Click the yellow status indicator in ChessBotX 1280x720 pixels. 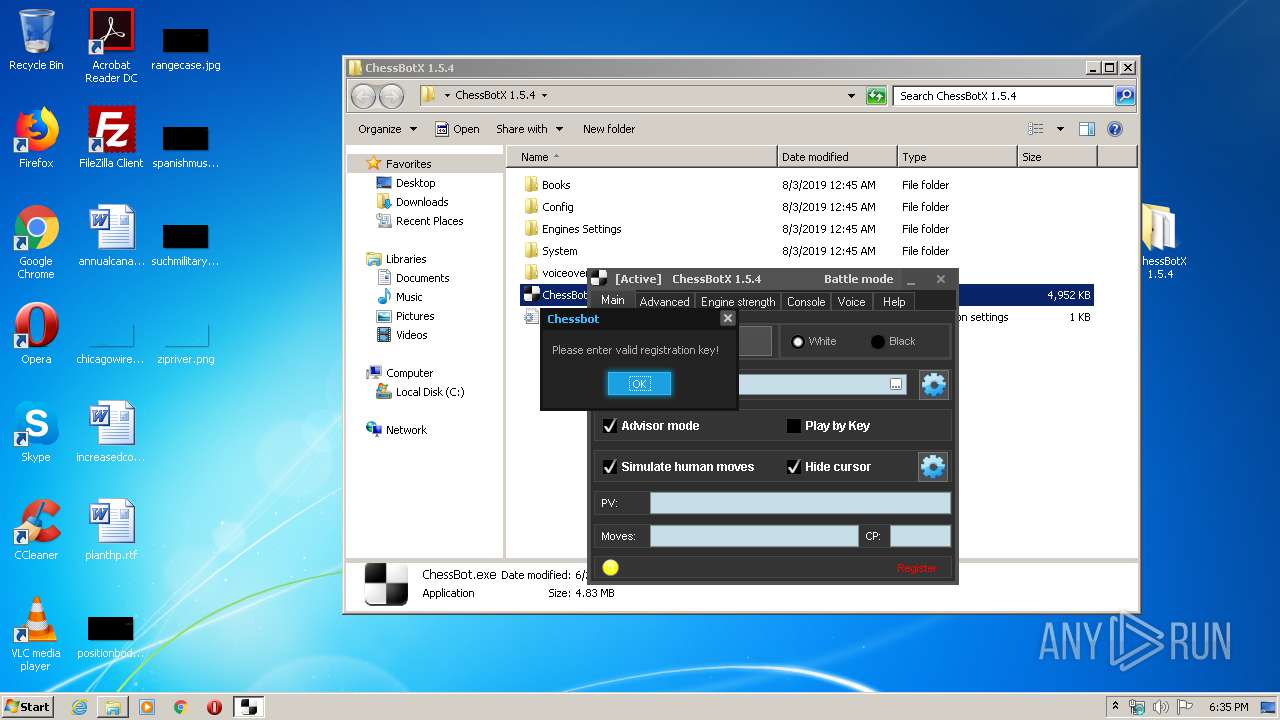click(x=610, y=568)
